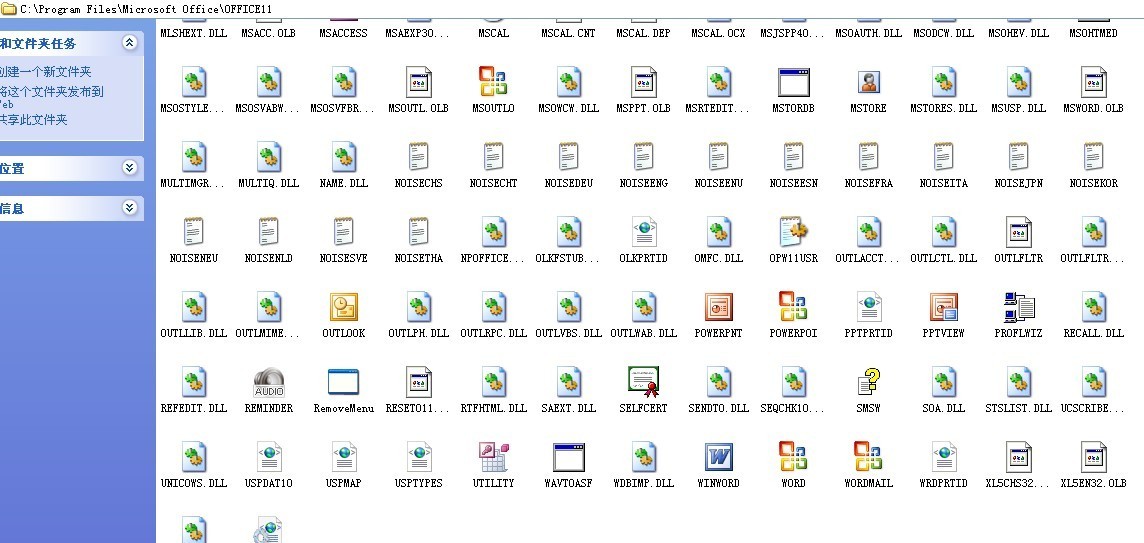This screenshot has width=1144, height=543.
Task: Click the RemoveMenu window icon
Action: click(343, 382)
